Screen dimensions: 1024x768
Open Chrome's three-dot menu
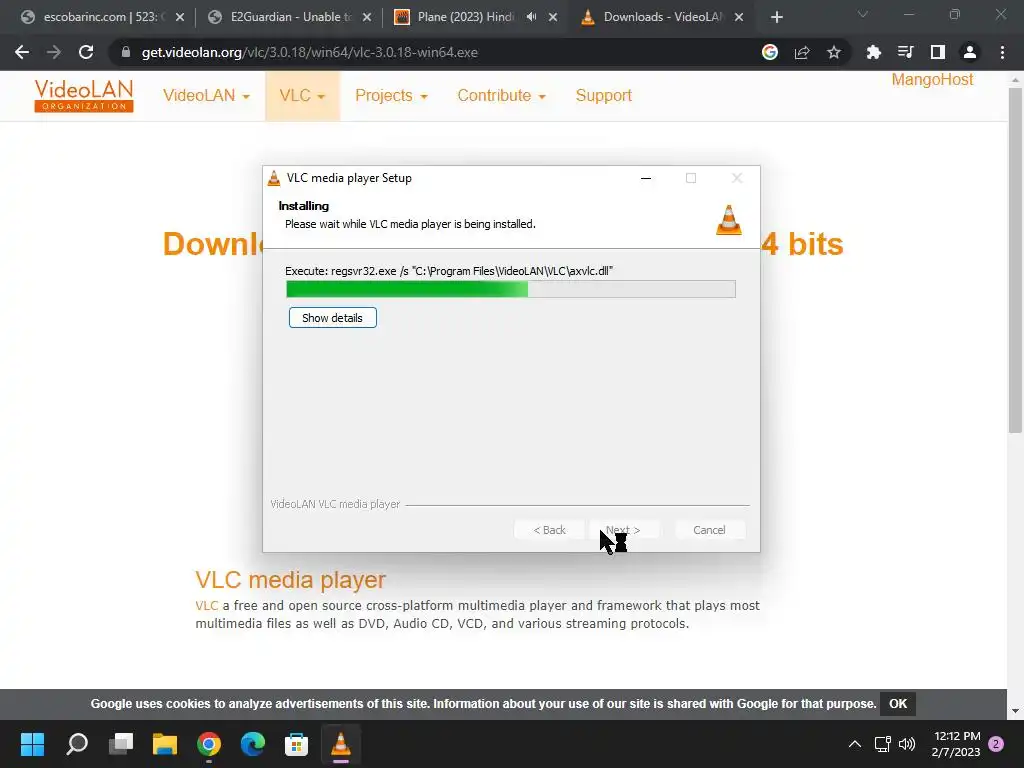coord(1002,52)
